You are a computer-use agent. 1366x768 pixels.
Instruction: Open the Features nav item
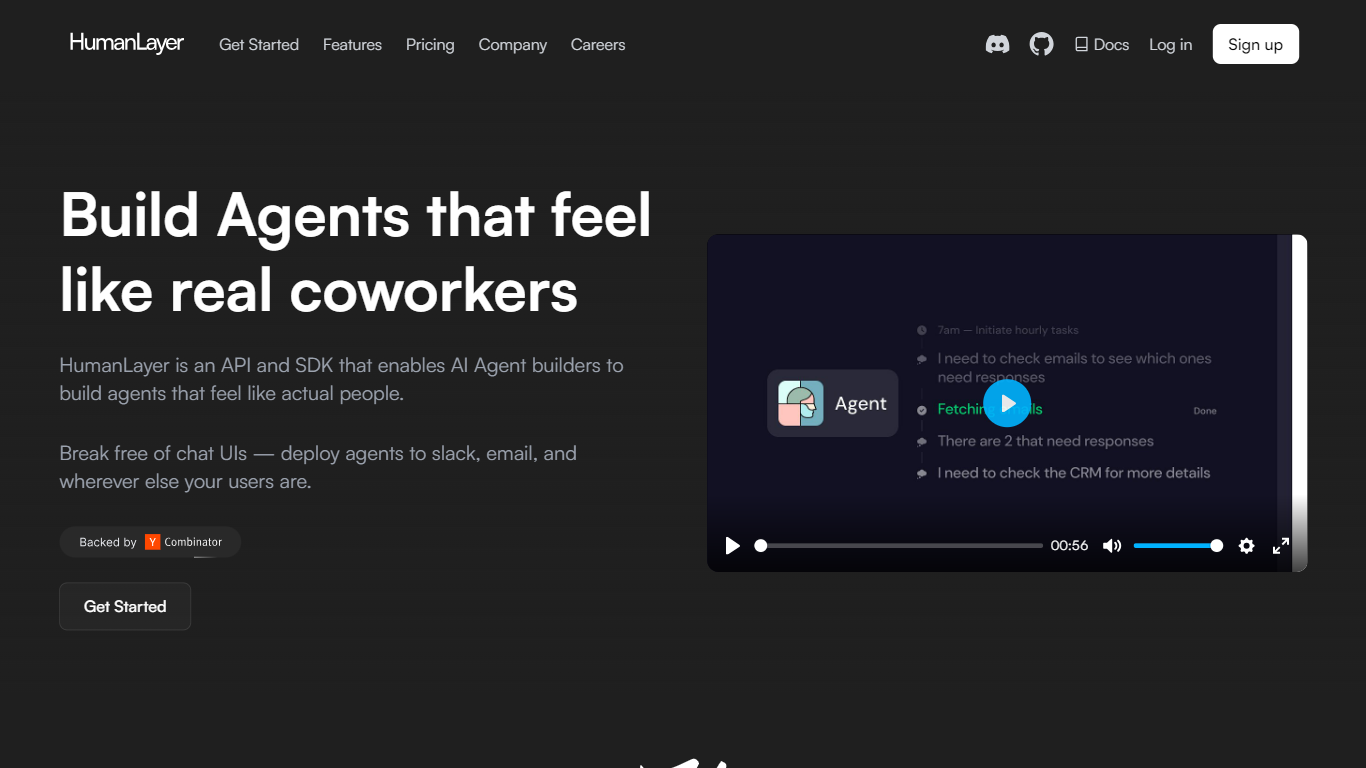coord(352,45)
